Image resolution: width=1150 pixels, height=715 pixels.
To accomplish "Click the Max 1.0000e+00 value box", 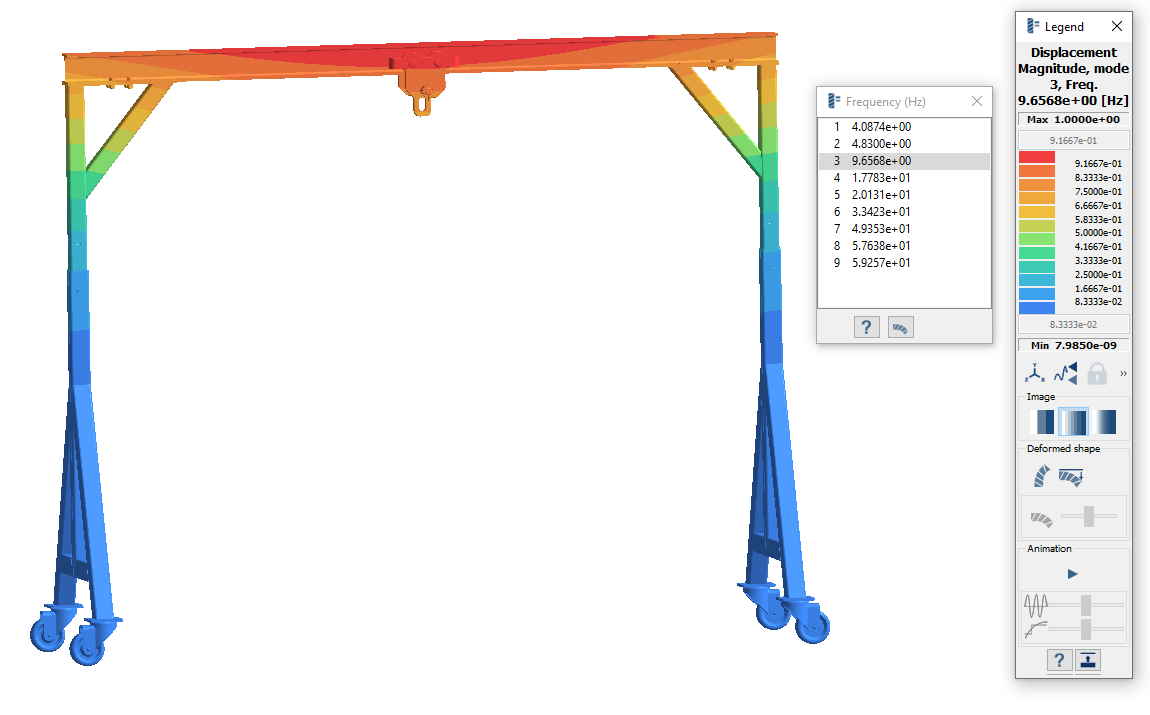I will coord(1074,120).
